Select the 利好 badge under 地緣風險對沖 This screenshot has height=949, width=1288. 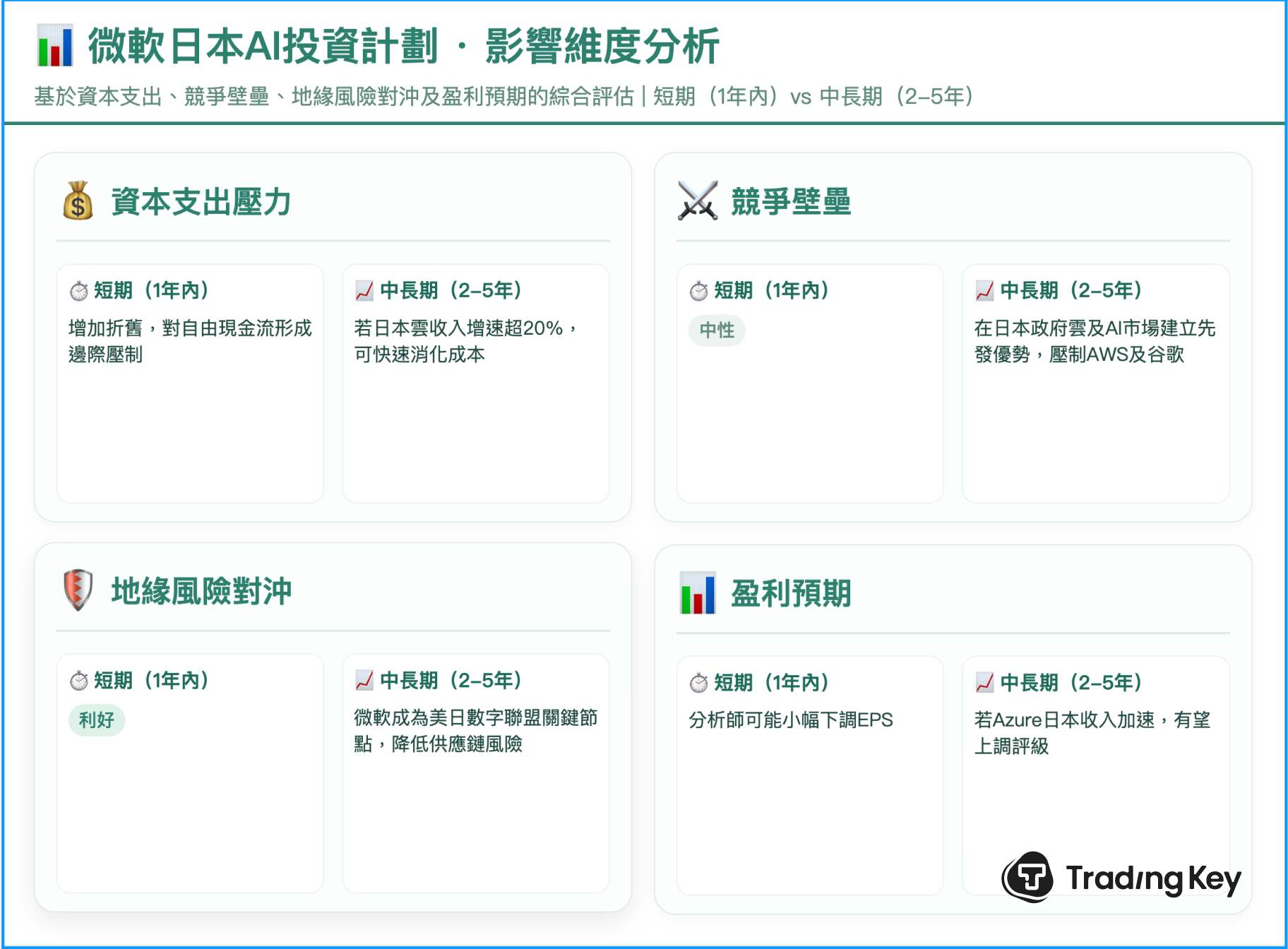tap(97, 720)
